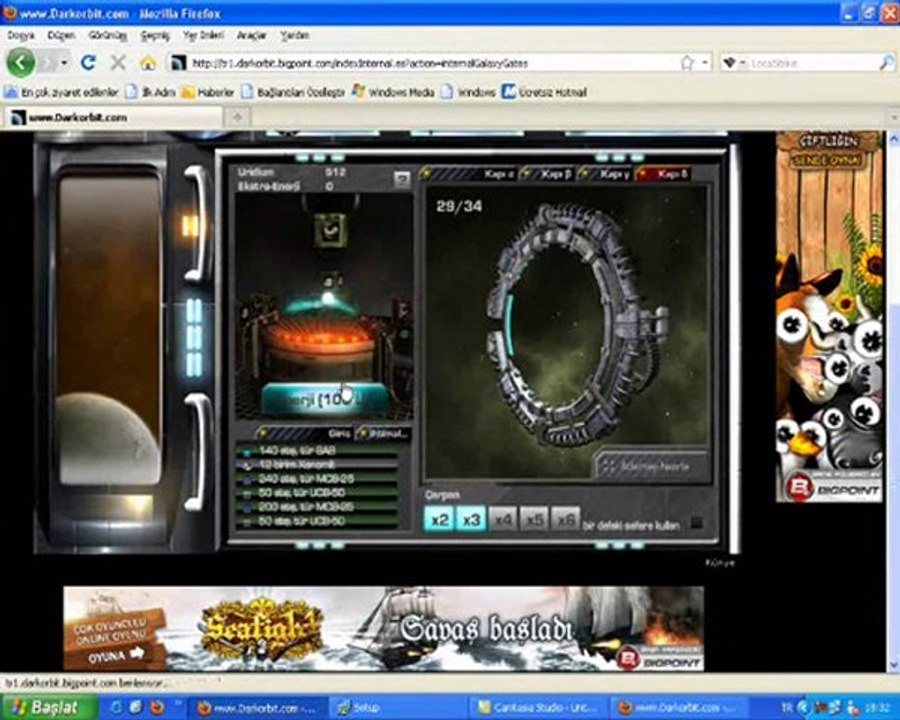The height and width of the screenshot is (720, 900).
Task: Open the Düzen menu
Action: [x=61, y=36]
